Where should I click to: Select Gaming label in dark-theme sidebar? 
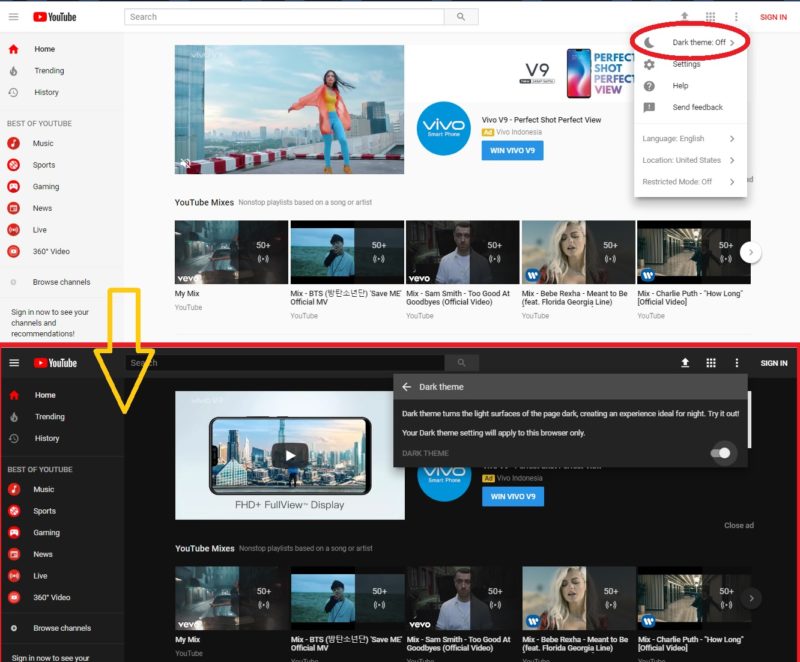coord(46,532)
